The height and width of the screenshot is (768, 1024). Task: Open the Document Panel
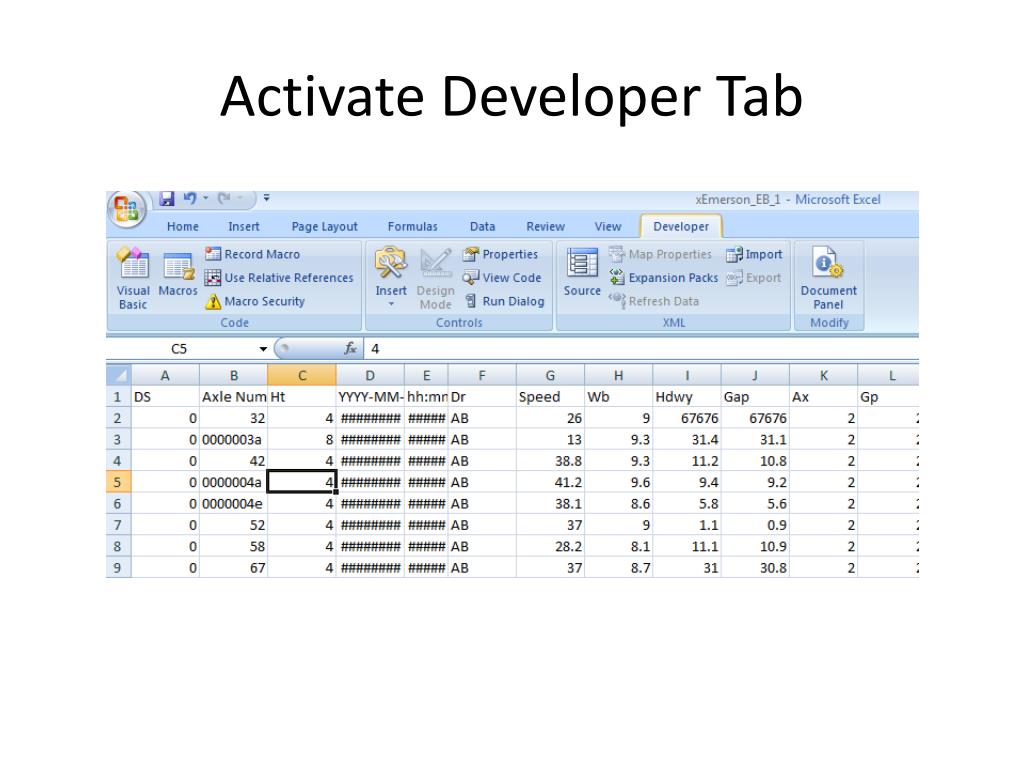click(x=828, y=279)
